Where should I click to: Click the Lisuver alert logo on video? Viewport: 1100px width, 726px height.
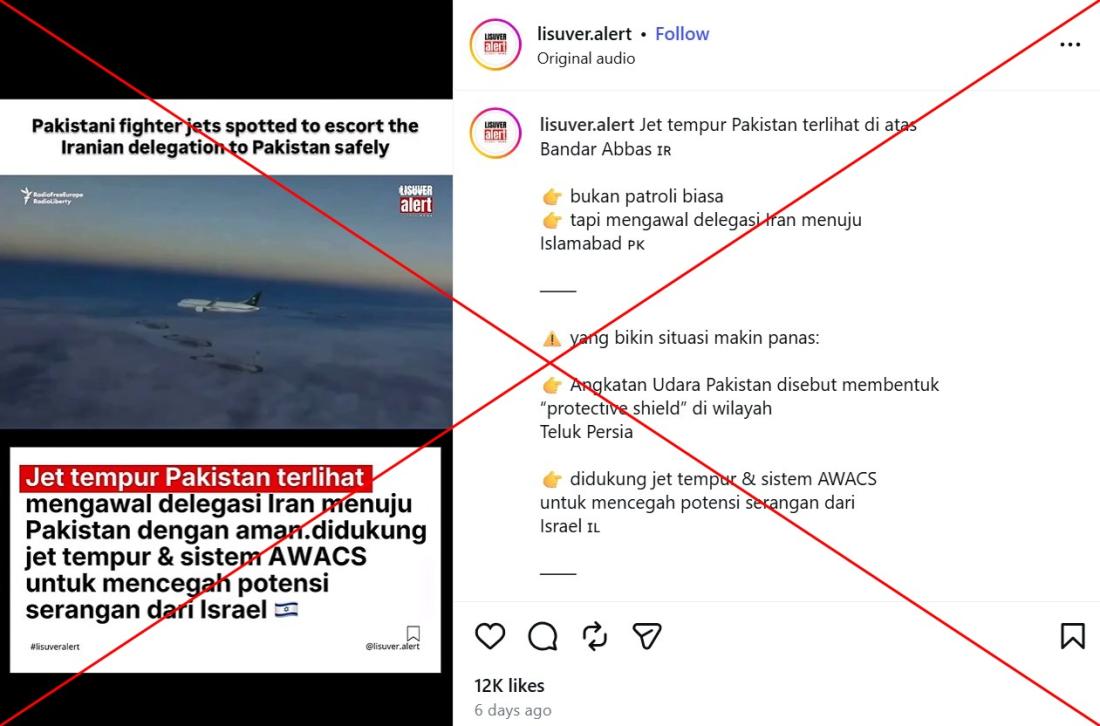click(416, 200)
